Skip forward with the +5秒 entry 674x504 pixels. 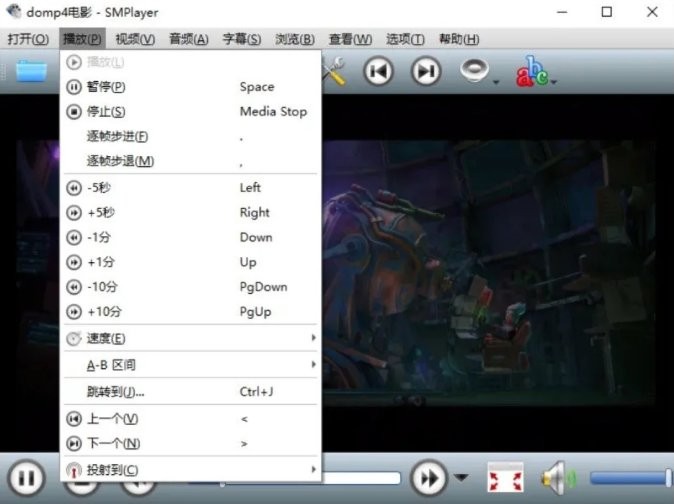coord(190,213)
